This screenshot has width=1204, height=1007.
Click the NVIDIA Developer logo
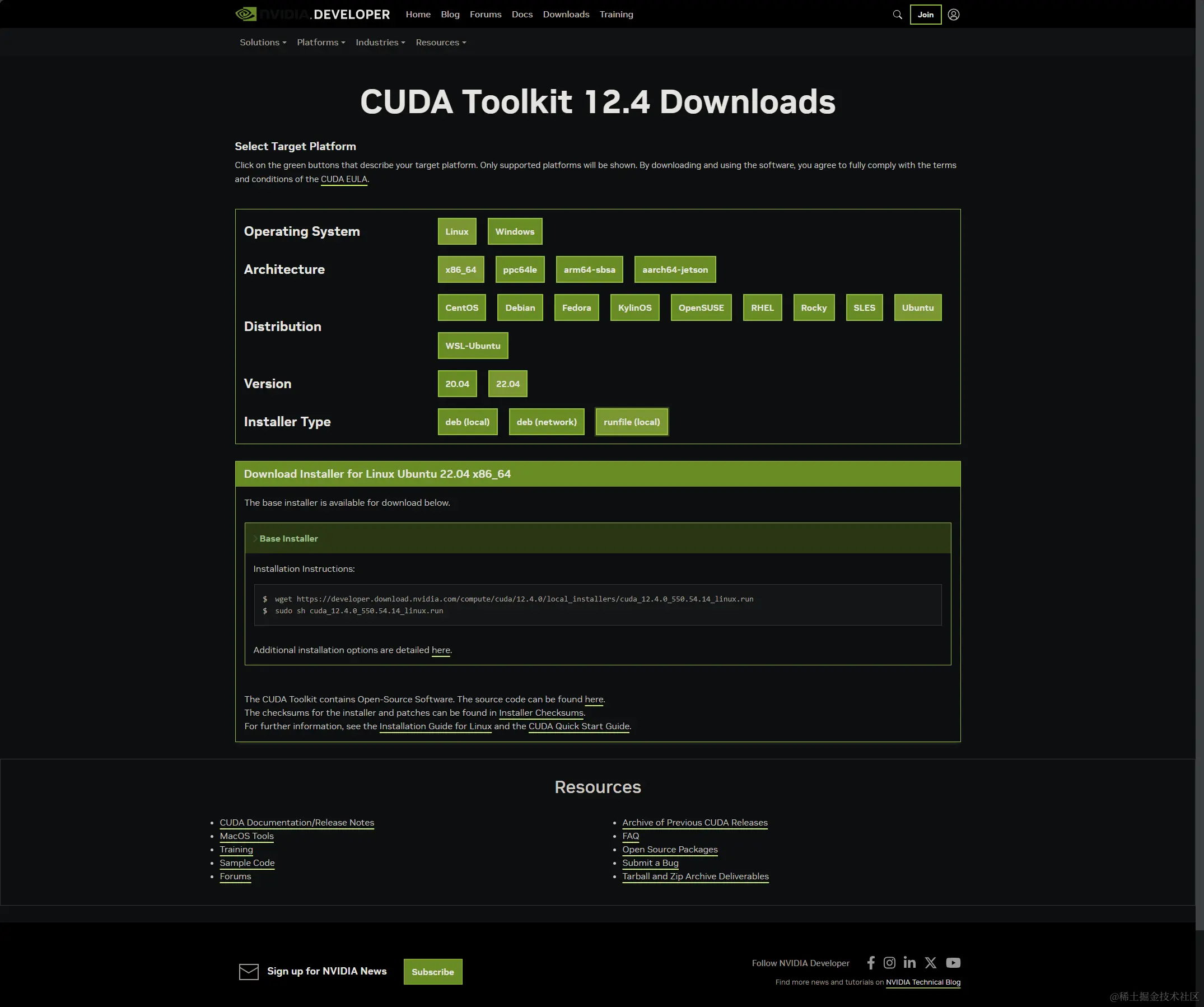pyautogui.click(x=312, y=15)
